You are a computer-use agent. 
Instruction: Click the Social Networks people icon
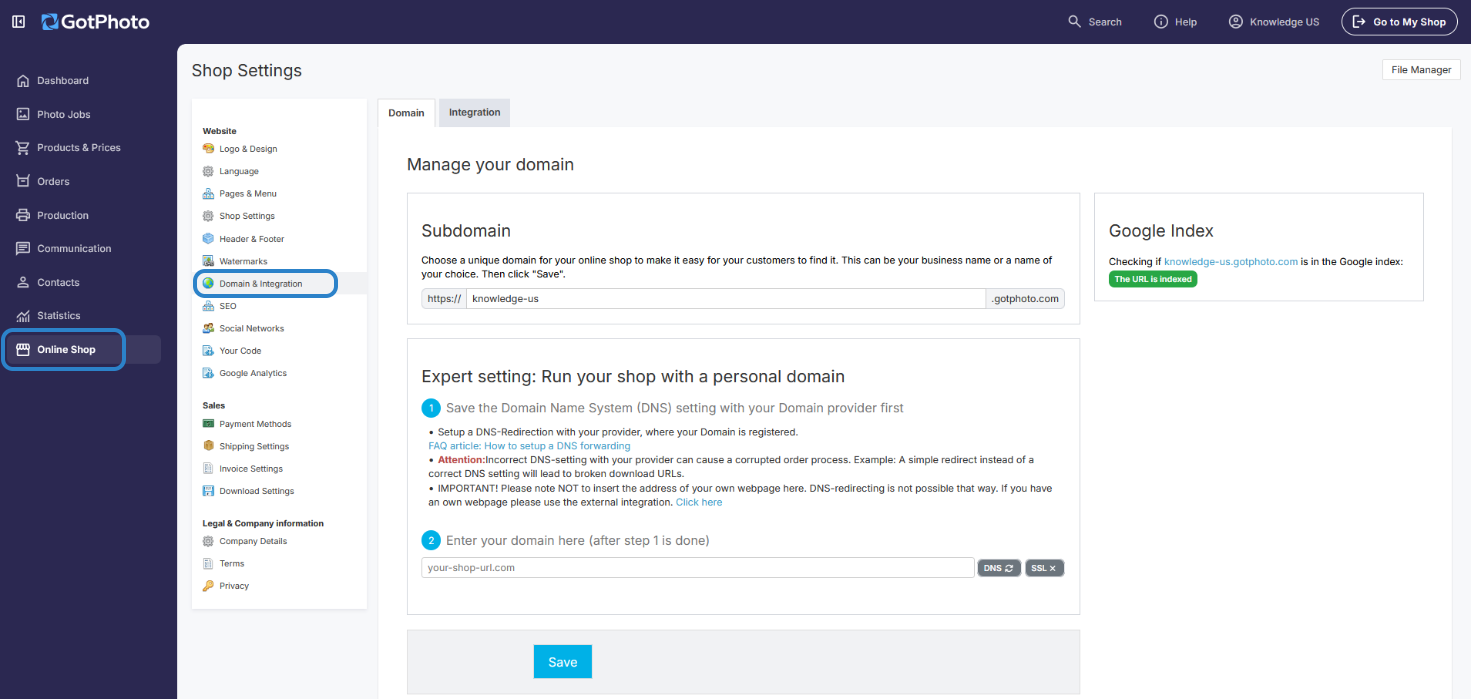(208, 328)
